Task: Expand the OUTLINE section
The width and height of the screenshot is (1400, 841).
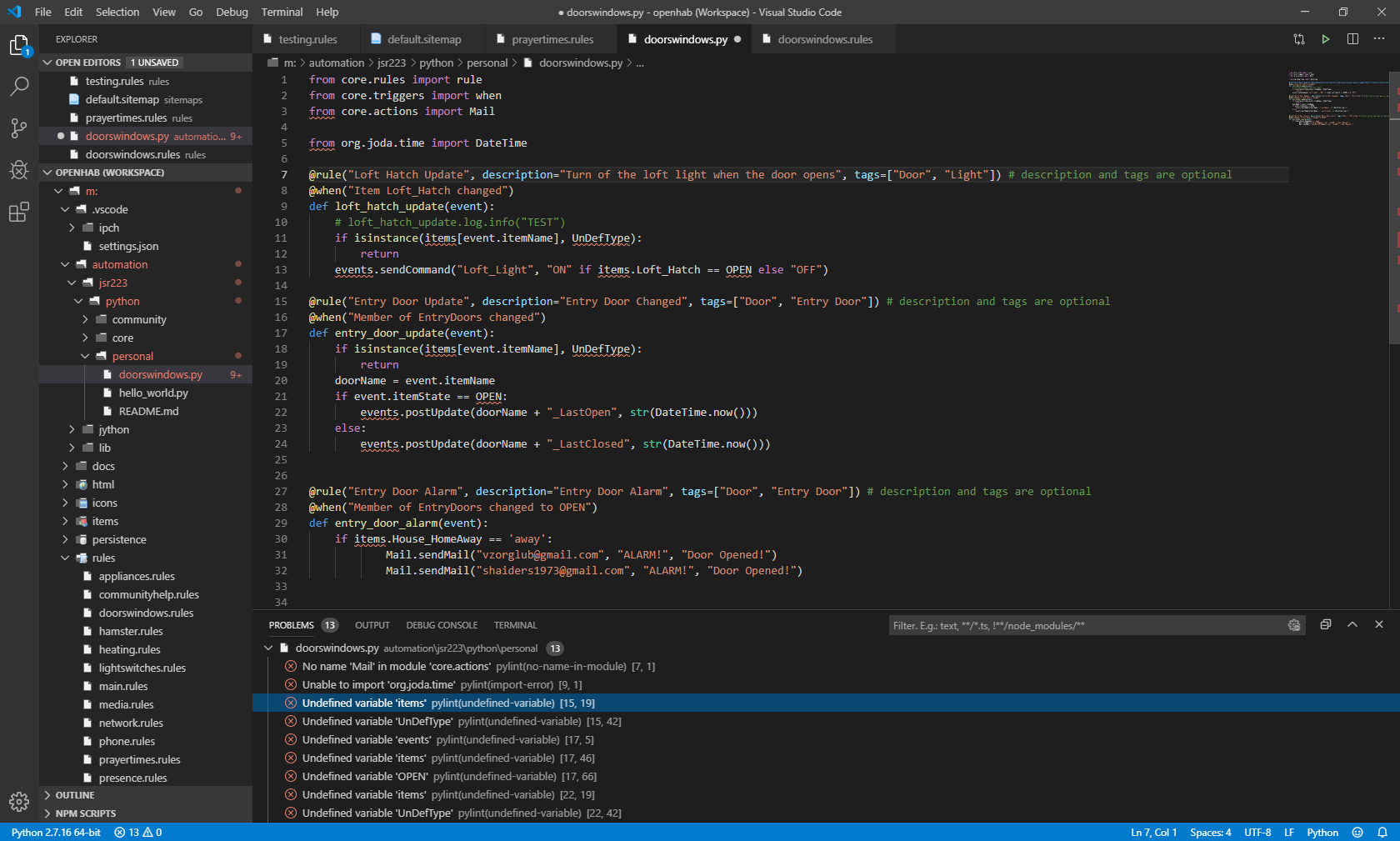Action: (74, 795)
